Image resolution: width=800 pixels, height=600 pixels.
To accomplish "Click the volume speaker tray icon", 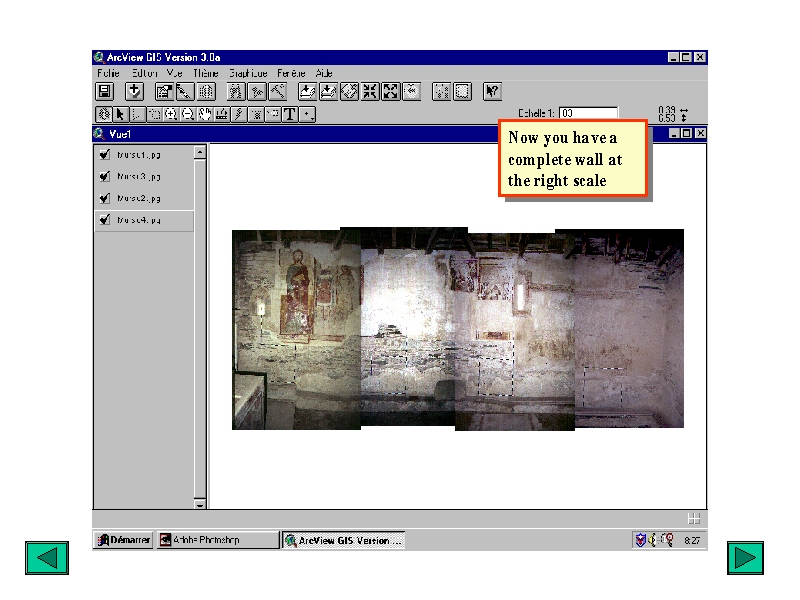I will (653, 539).
